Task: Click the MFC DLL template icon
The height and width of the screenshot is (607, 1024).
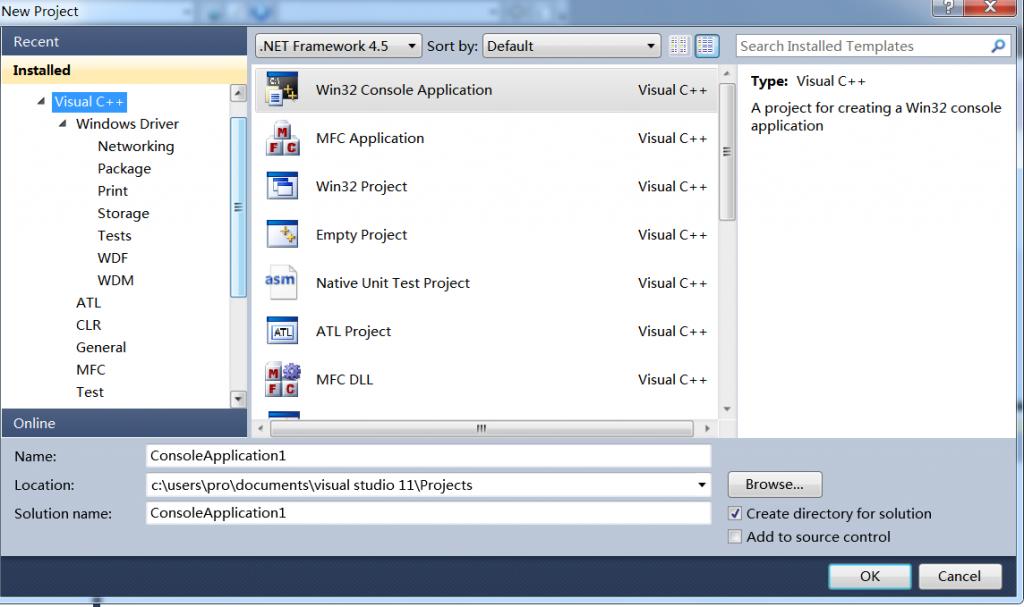Action: coord(282,380)
